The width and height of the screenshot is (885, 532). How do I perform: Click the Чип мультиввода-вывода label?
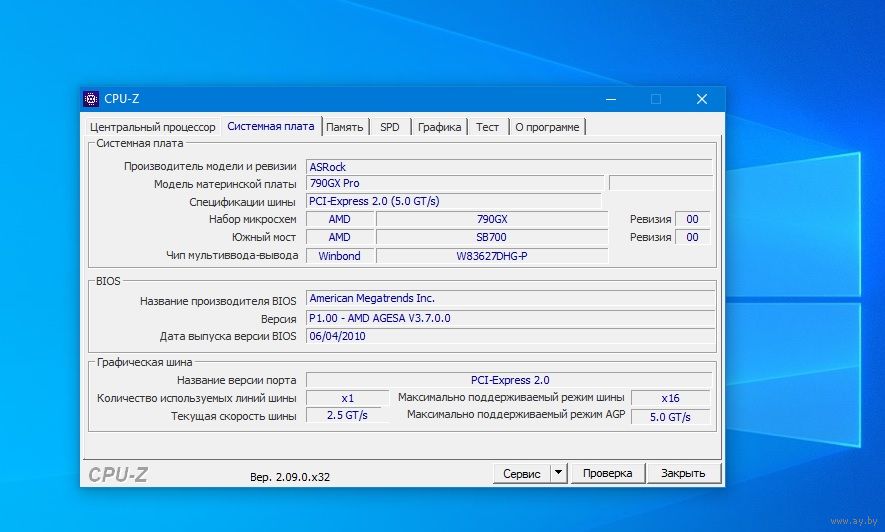[232, 256]
